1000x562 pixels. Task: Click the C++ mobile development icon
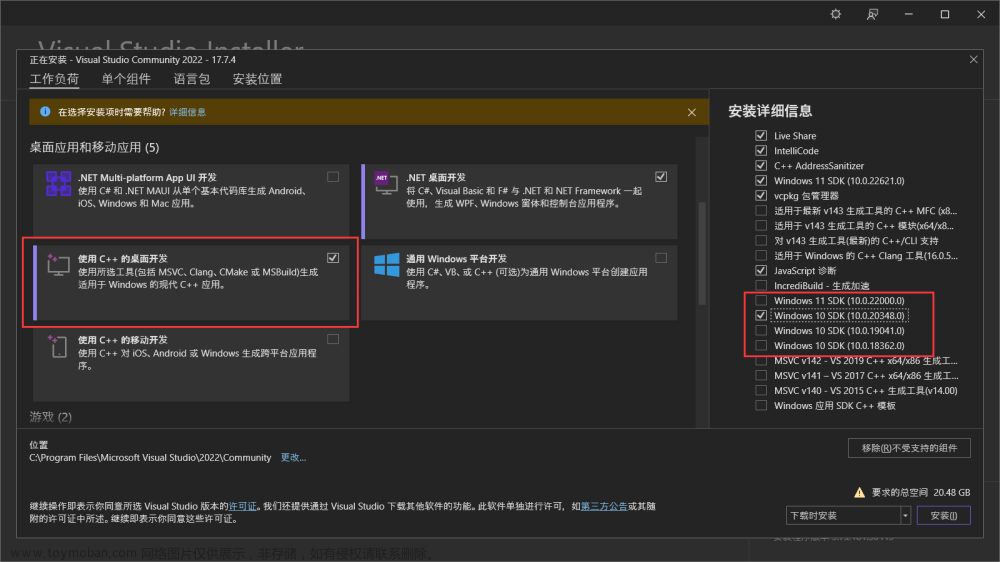click(x=58, y=346)
